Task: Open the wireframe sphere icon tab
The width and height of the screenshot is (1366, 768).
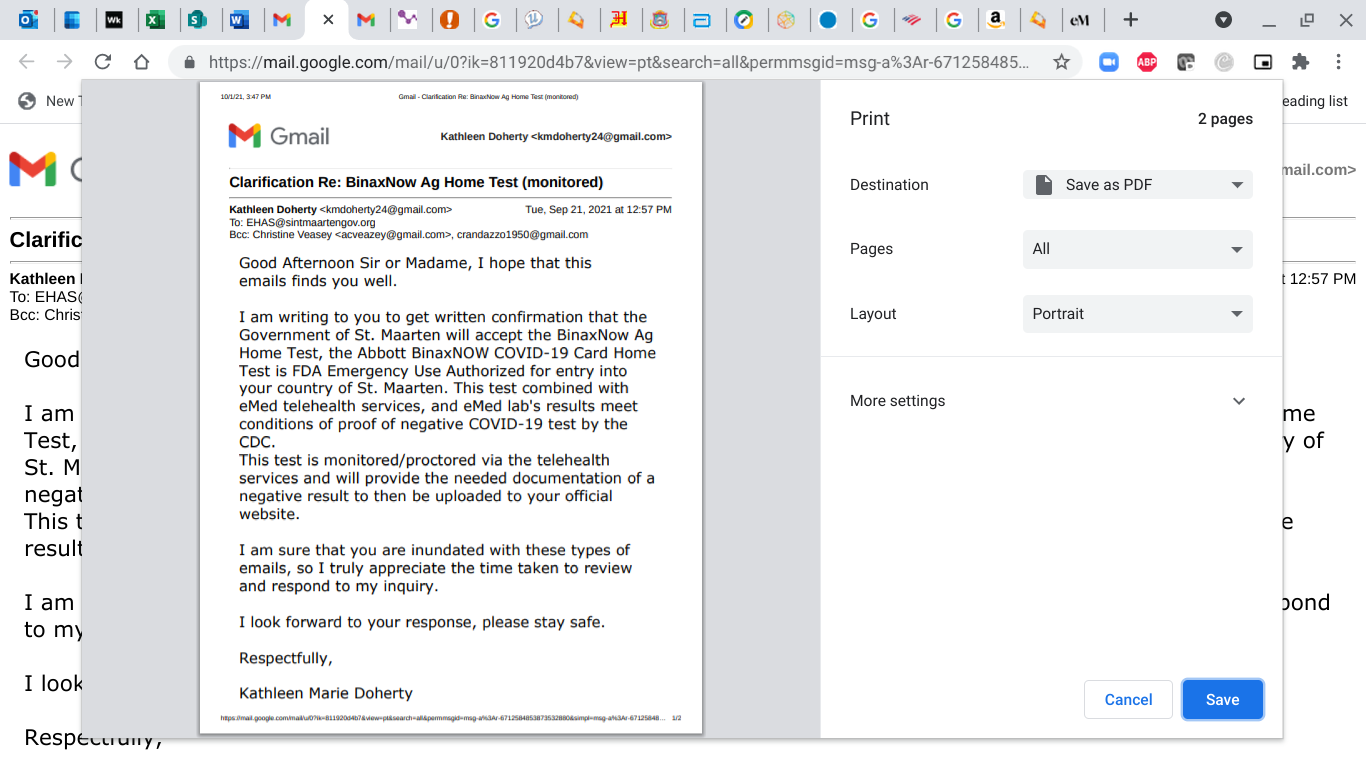Action: click(x=785, y=19)
